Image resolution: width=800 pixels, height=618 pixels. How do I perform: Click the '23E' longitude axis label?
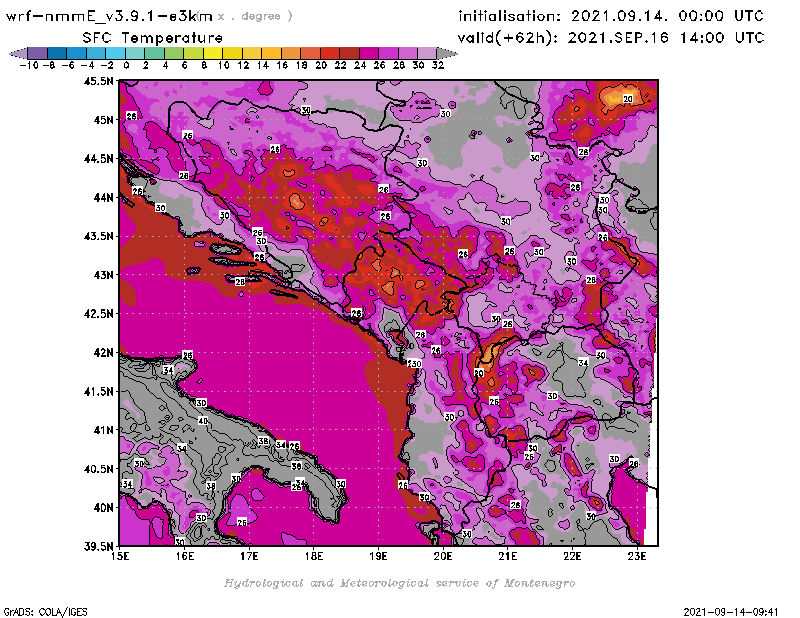tap(637, 556)
